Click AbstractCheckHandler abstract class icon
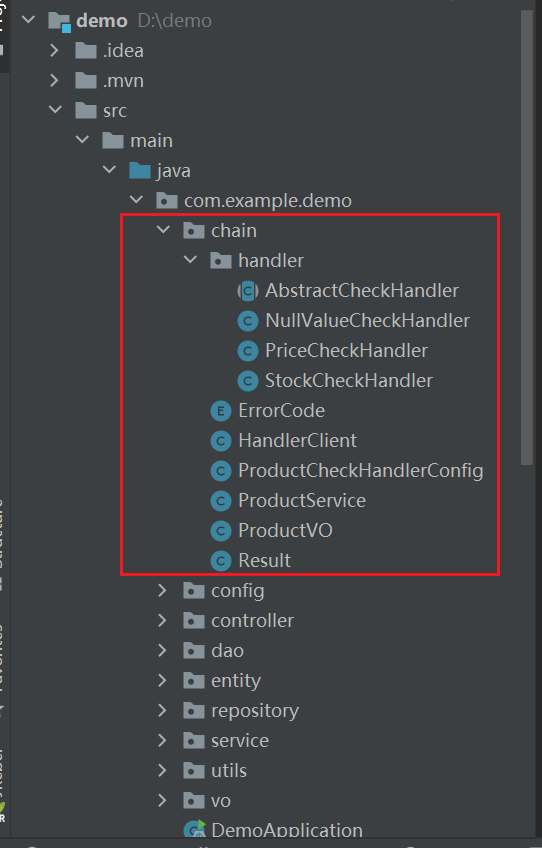Viewport: 542px width, 848px height. [x=248, y=291]
